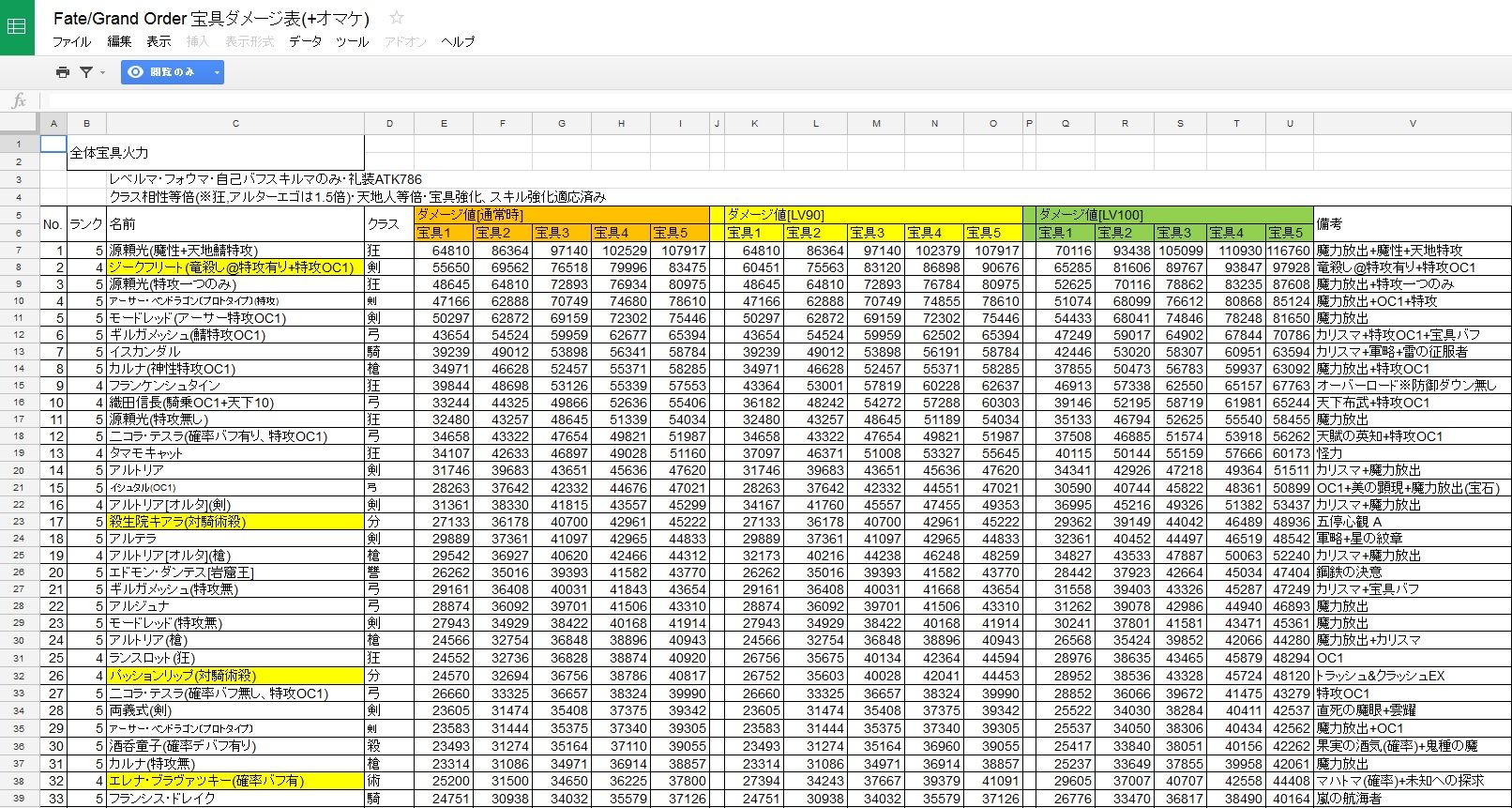Click the value 107917 under LV90 宝具5
1512x808 pixels.
(x=993, y=251)
